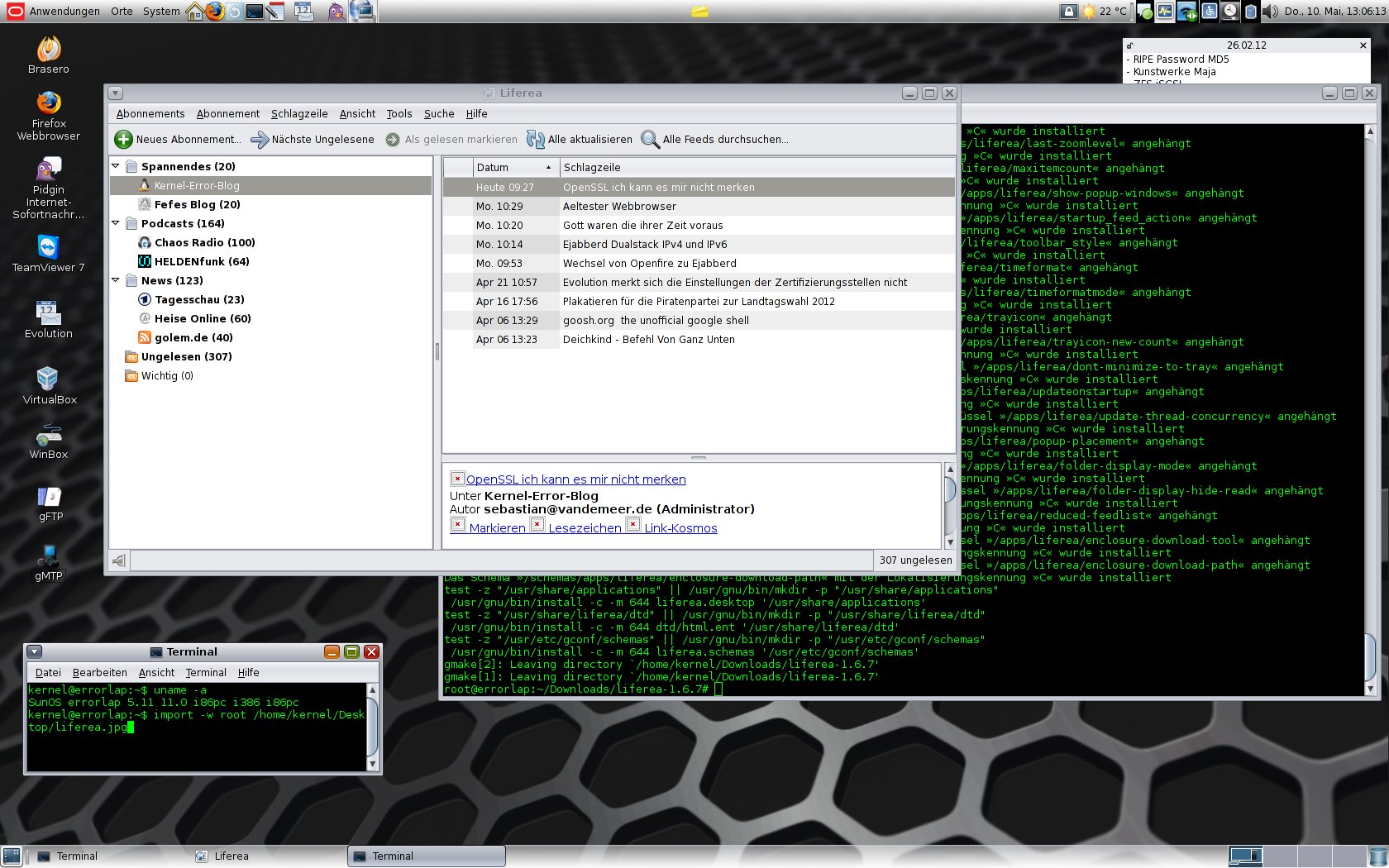Launch terminal from the top panel icon
The image size is (1389, 868).
(x=255, y=12)
